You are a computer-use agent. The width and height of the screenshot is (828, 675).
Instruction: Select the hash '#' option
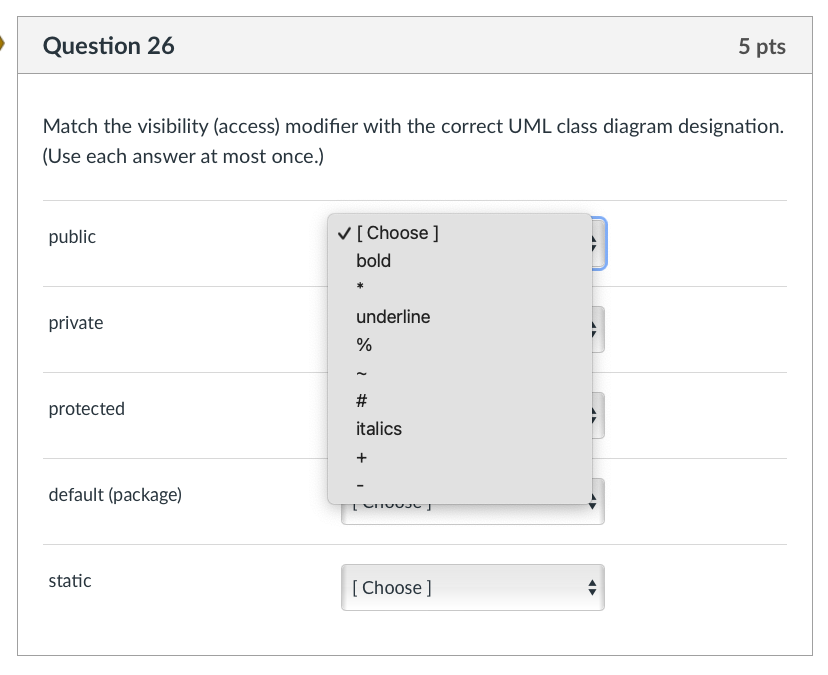pyautogui.click(x=363, y=401)
